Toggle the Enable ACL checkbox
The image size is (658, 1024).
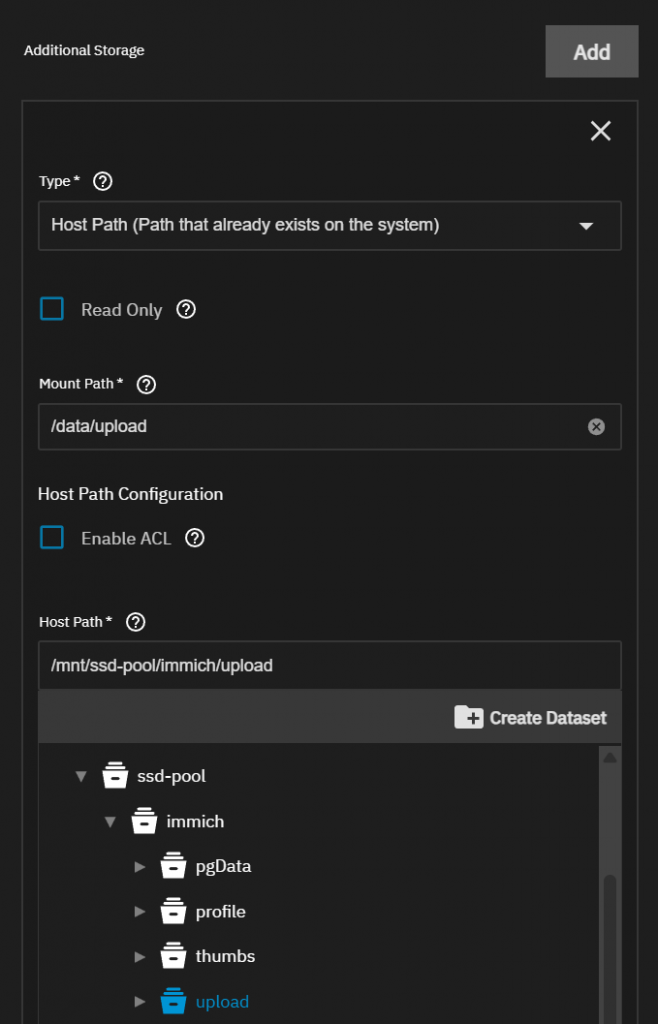pos(52,538)
